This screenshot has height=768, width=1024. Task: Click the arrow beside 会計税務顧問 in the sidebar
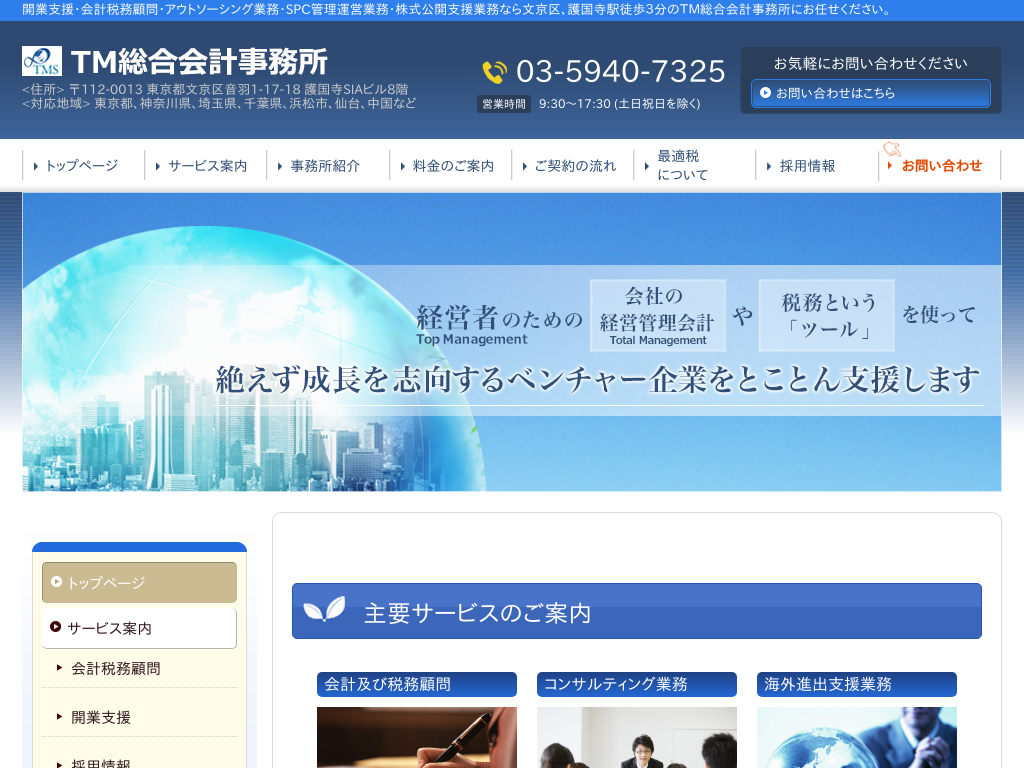tap(59, 667)
